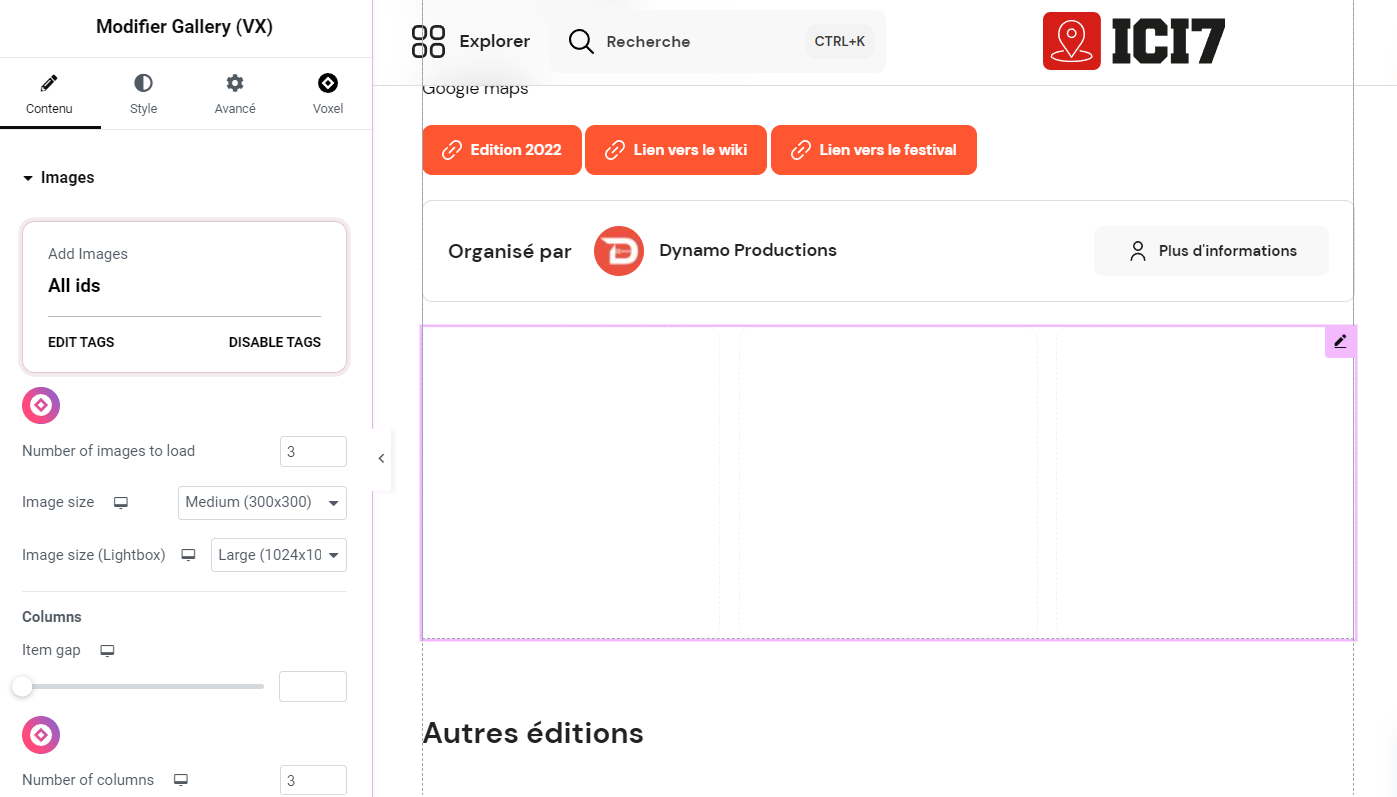The width and height of the screenshot is (1397, 797).
Task: Click the Voxel dynamic tag icon above Number of columns
Action: coord(40,734)
